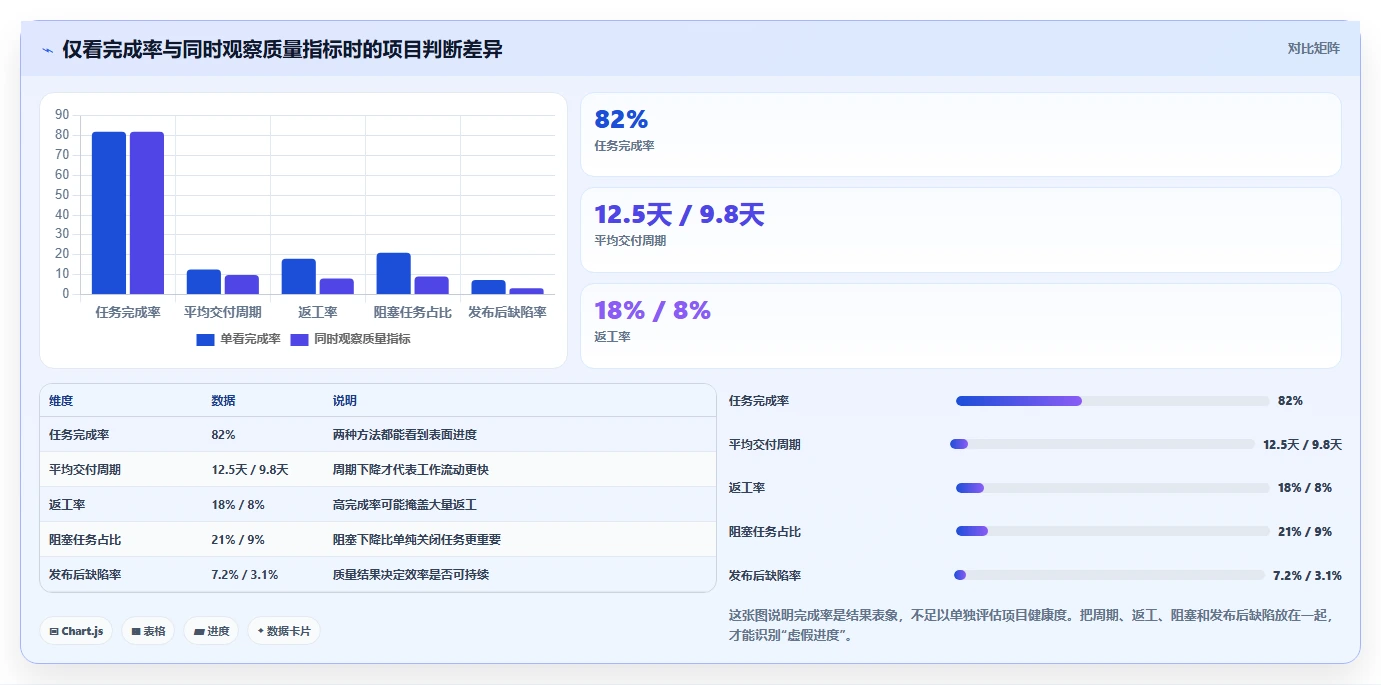The width and height of the screenshot is (1381, 685).
Task: Click the 维度 column header
Action: pos(61,400)
